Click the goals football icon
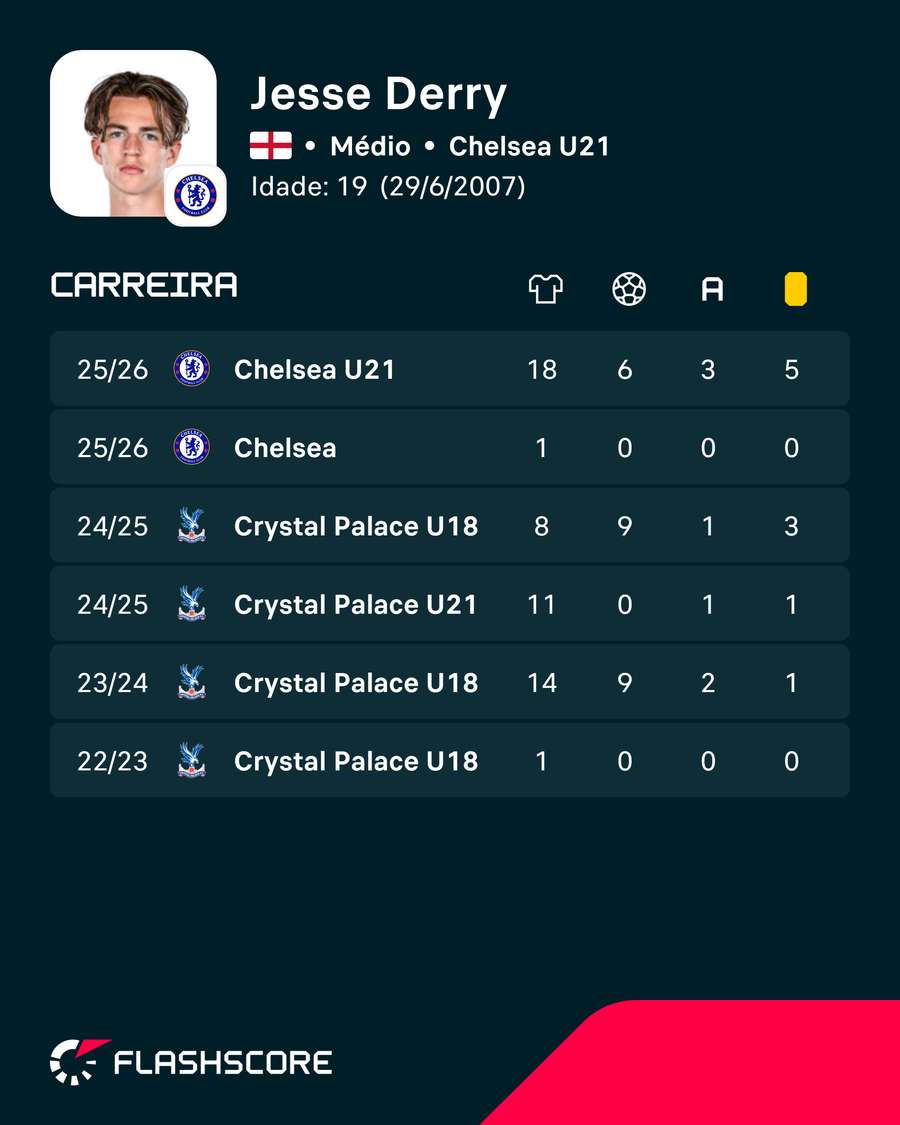The image size is (900, 1125). click(629, 289)
